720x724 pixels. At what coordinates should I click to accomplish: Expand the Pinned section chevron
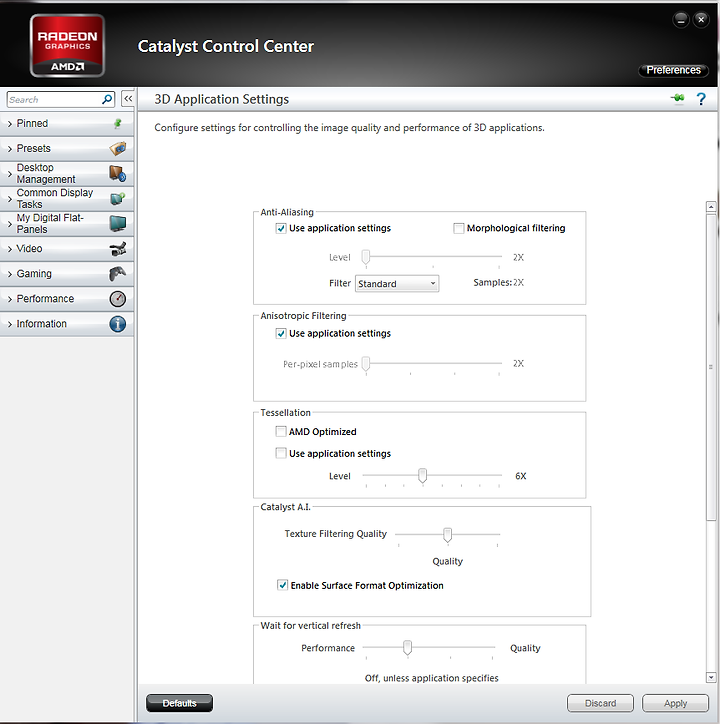[x=10, y=124]
